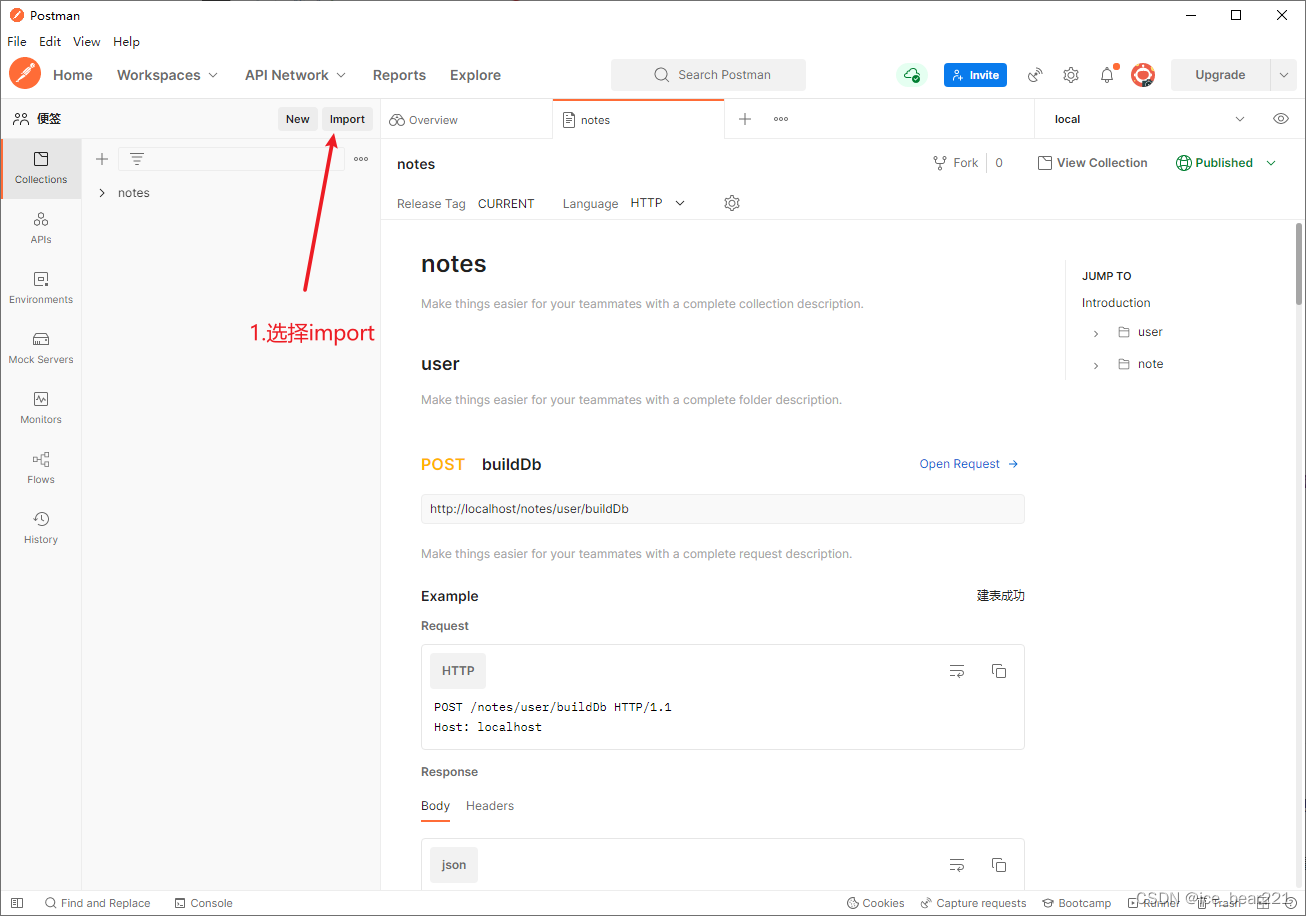
Task: Open Cookies from the status bar
Action: (x=875, y=903)
